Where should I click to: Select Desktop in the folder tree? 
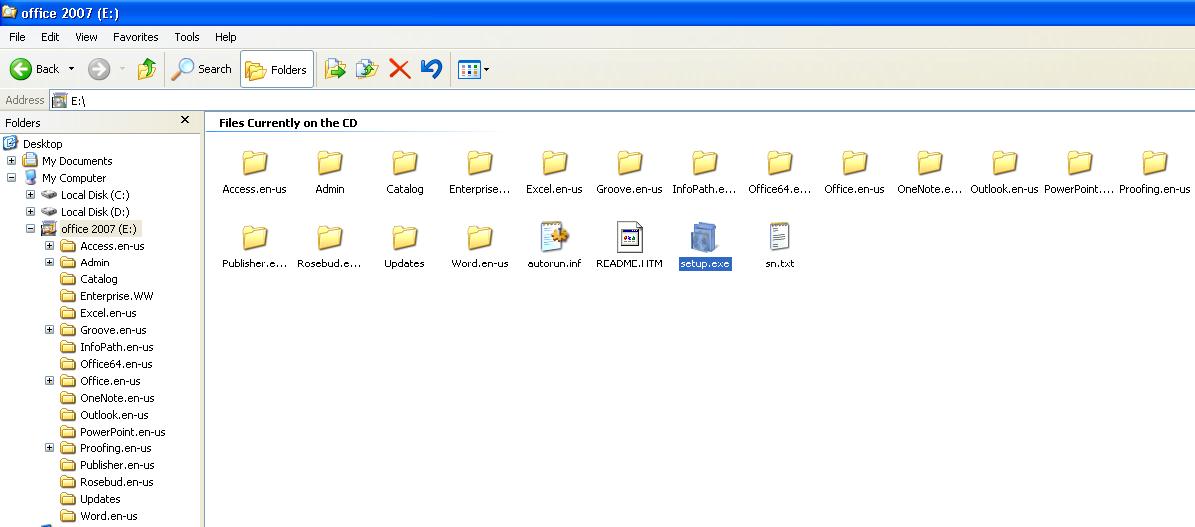tap(43, 143)
